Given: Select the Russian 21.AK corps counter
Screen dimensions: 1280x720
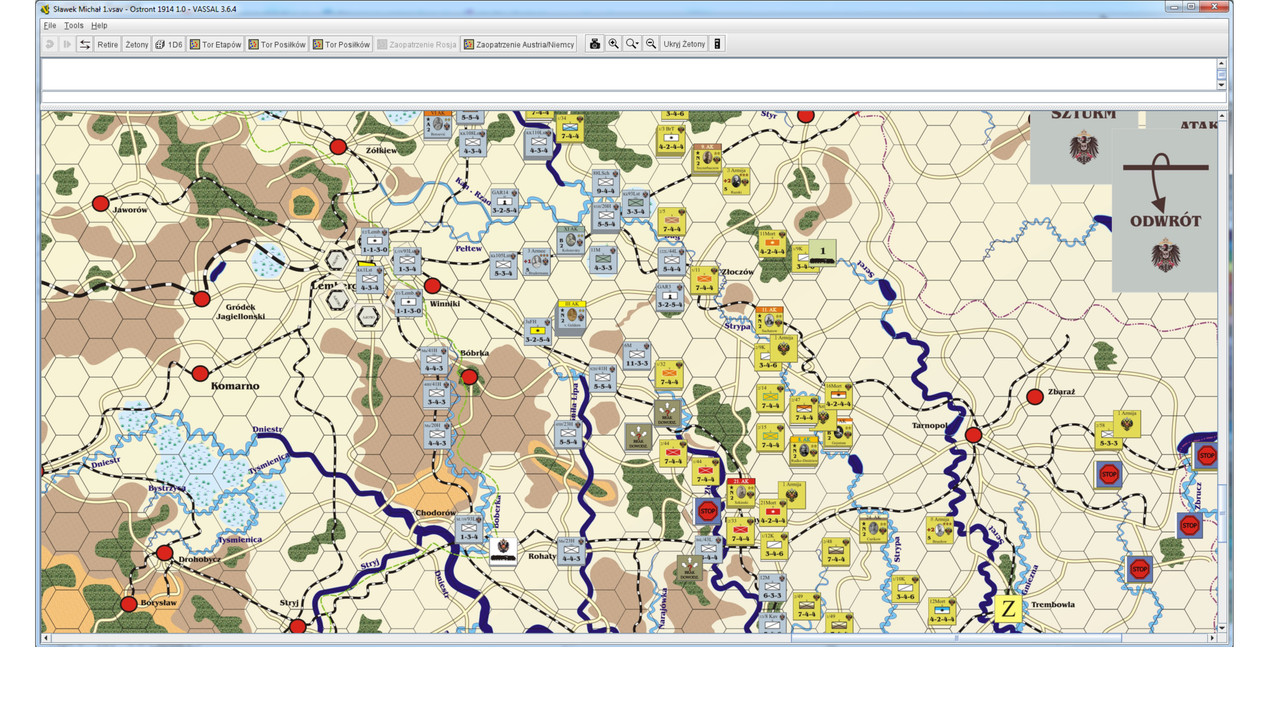Looking at the screenshot, I should click(x=740, y=493).
